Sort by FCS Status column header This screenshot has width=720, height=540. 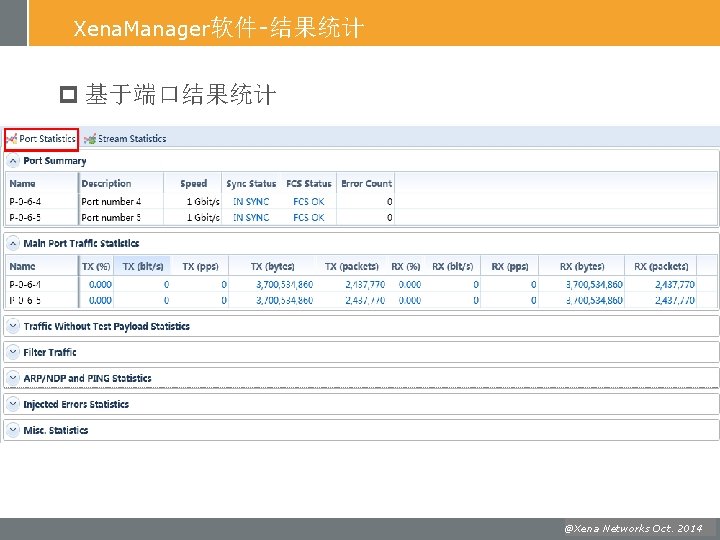pos(309,183)
